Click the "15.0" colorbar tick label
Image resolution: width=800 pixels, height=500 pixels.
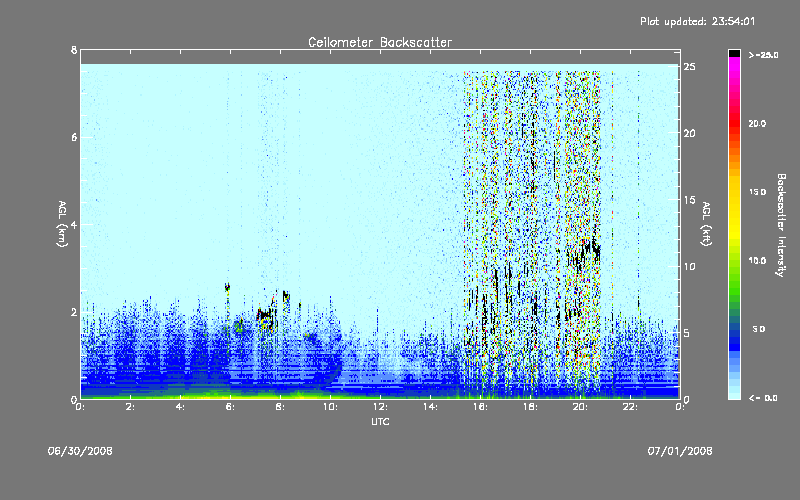point(757,192)
